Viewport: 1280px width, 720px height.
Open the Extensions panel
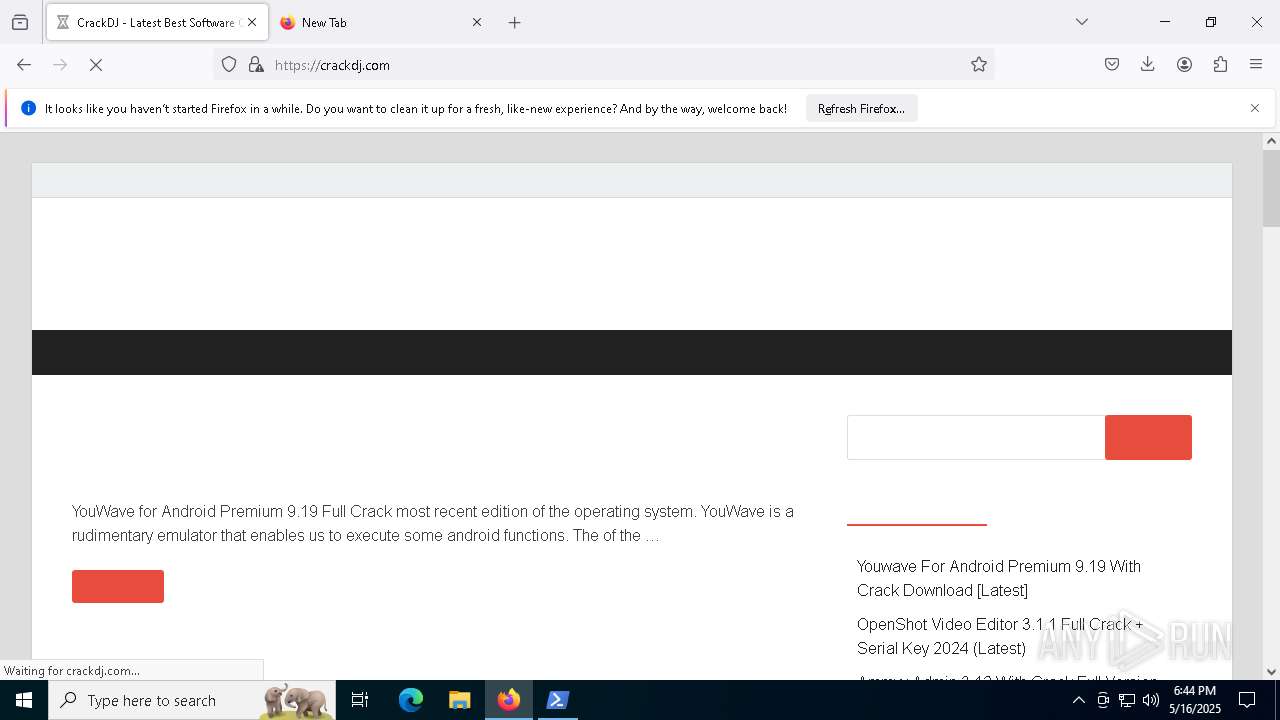(x=1220, y=65)
